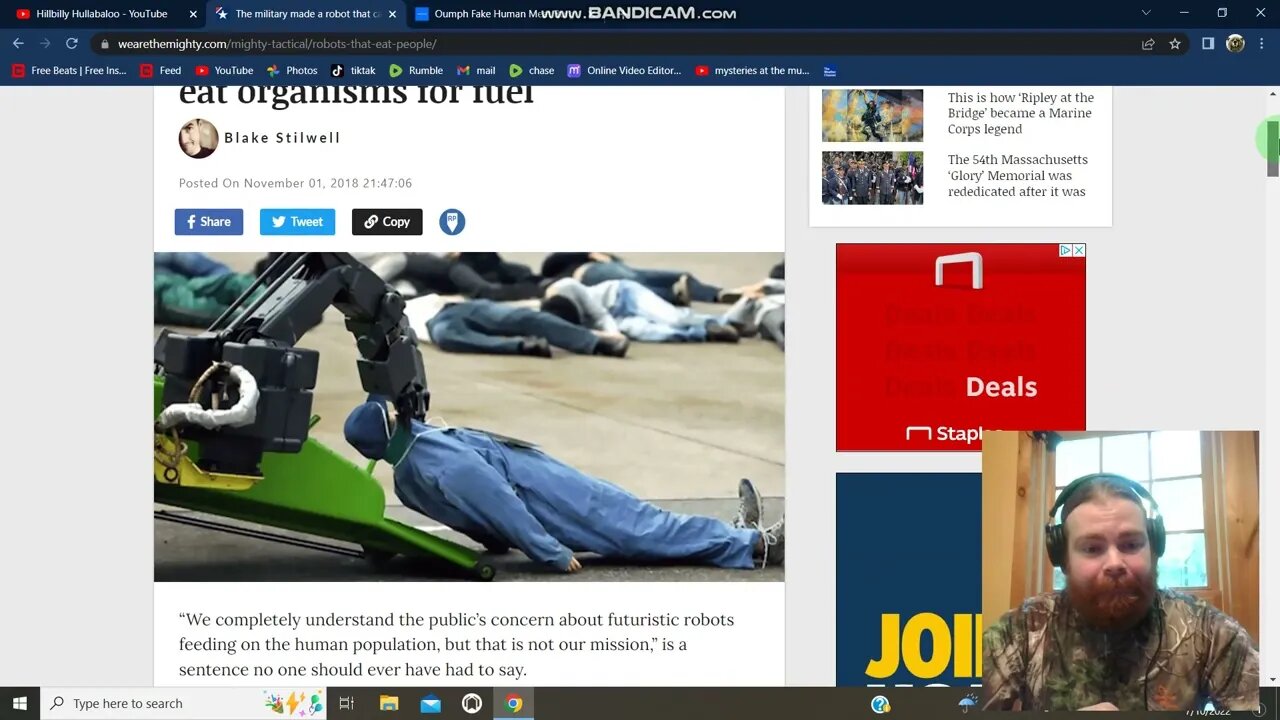Viewport: 1280px width, 720px height.
Task: Close the military robot article tab
Action: [392, 14]
